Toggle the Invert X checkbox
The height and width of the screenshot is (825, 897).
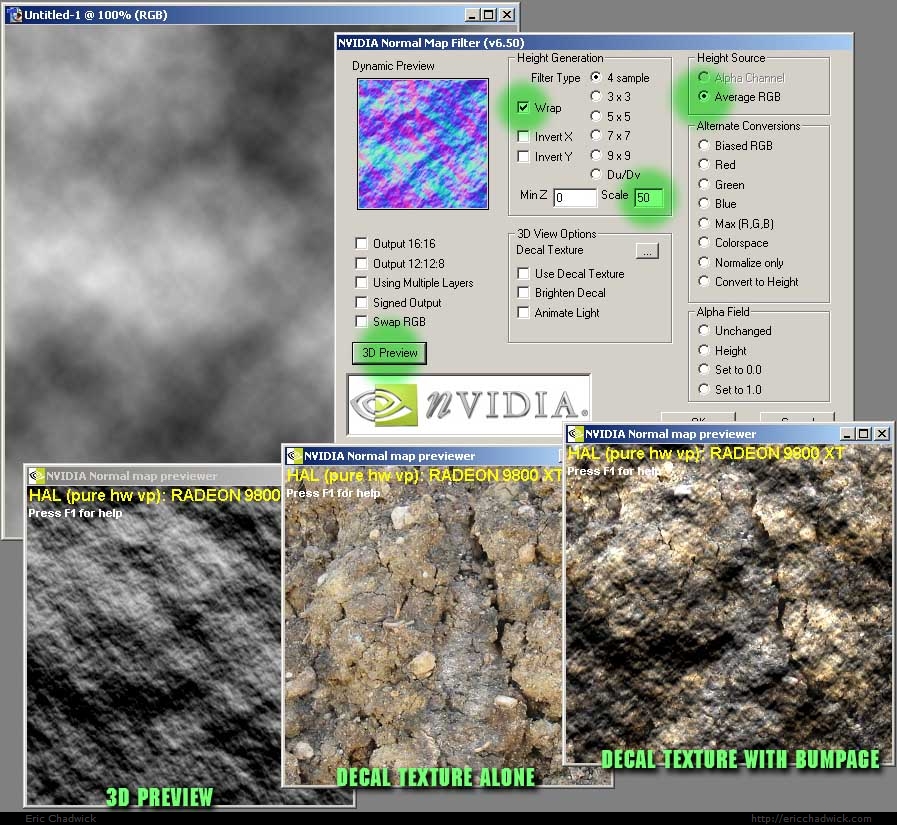(x=523, y=136)
